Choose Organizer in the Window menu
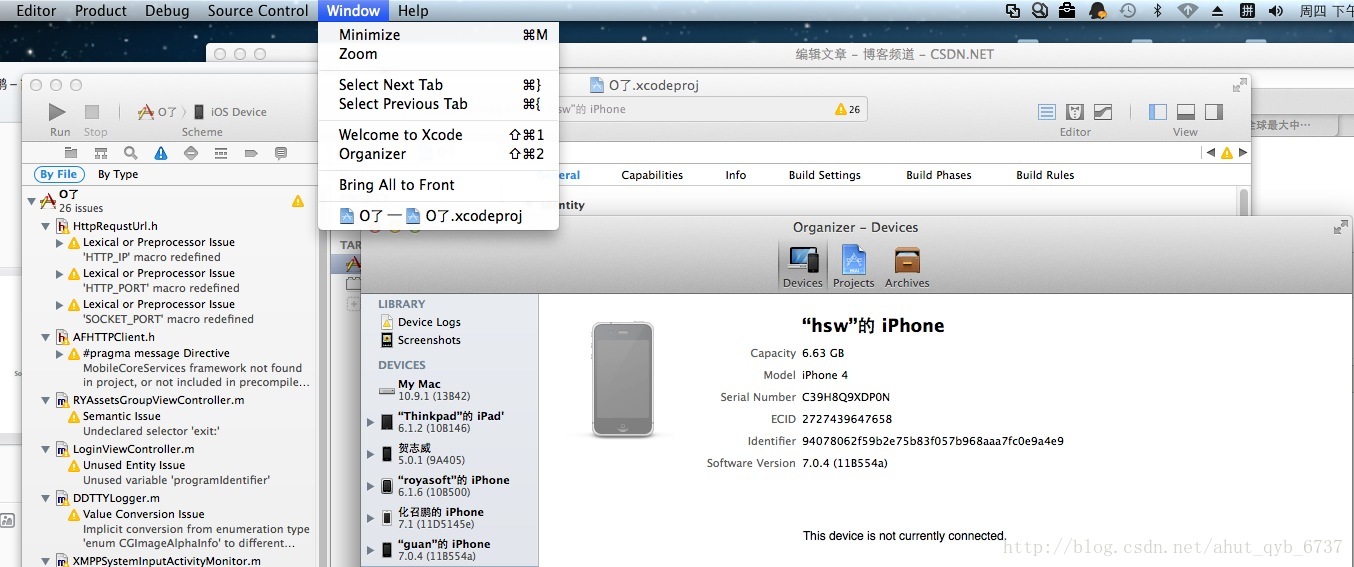Image resolution: width=1354 pixels, height=567 pixels. coord(438,154)
